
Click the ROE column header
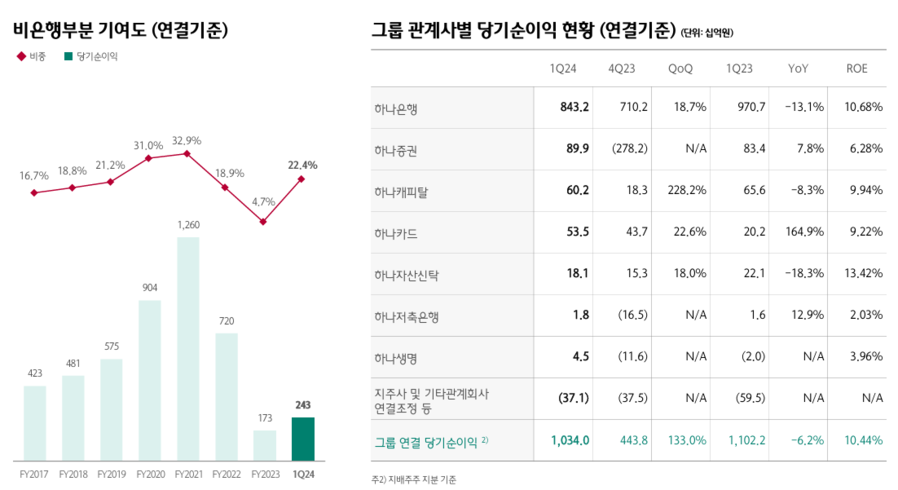(x=857, y=68)
